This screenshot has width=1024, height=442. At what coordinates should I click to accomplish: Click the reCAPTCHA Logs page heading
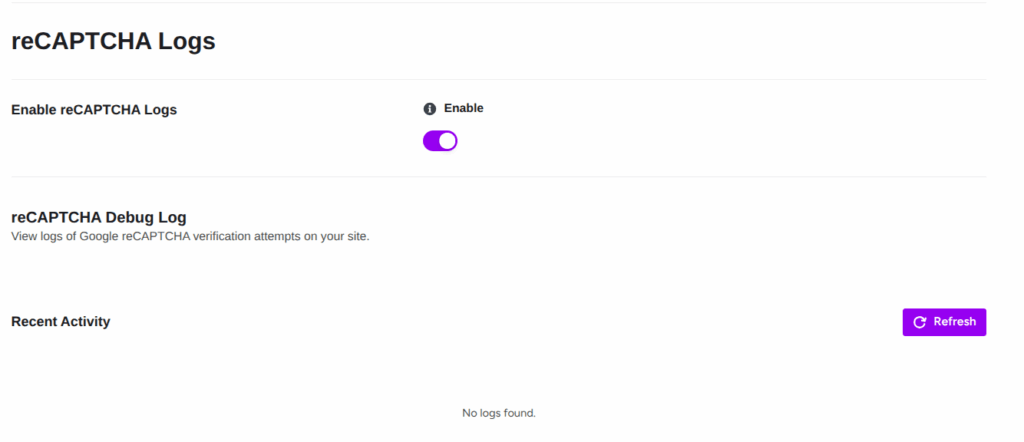(114, 41)
